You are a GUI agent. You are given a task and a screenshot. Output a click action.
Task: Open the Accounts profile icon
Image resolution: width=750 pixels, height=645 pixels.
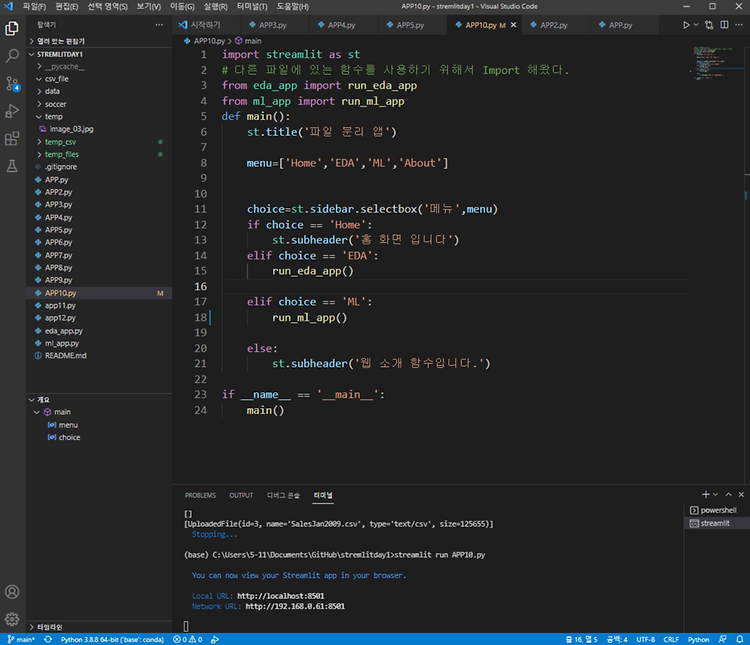click(x=12, y=592)
